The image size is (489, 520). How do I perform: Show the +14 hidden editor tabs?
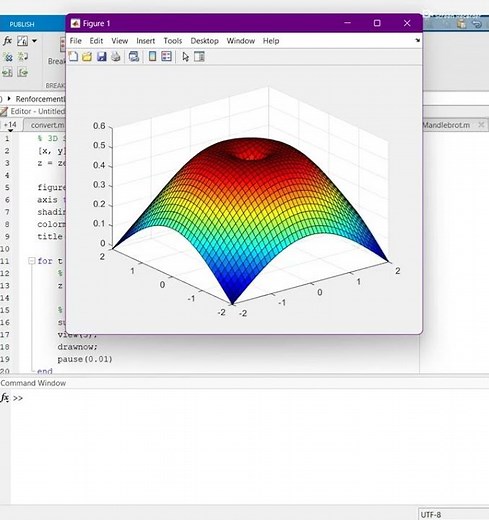coord(10,125)
